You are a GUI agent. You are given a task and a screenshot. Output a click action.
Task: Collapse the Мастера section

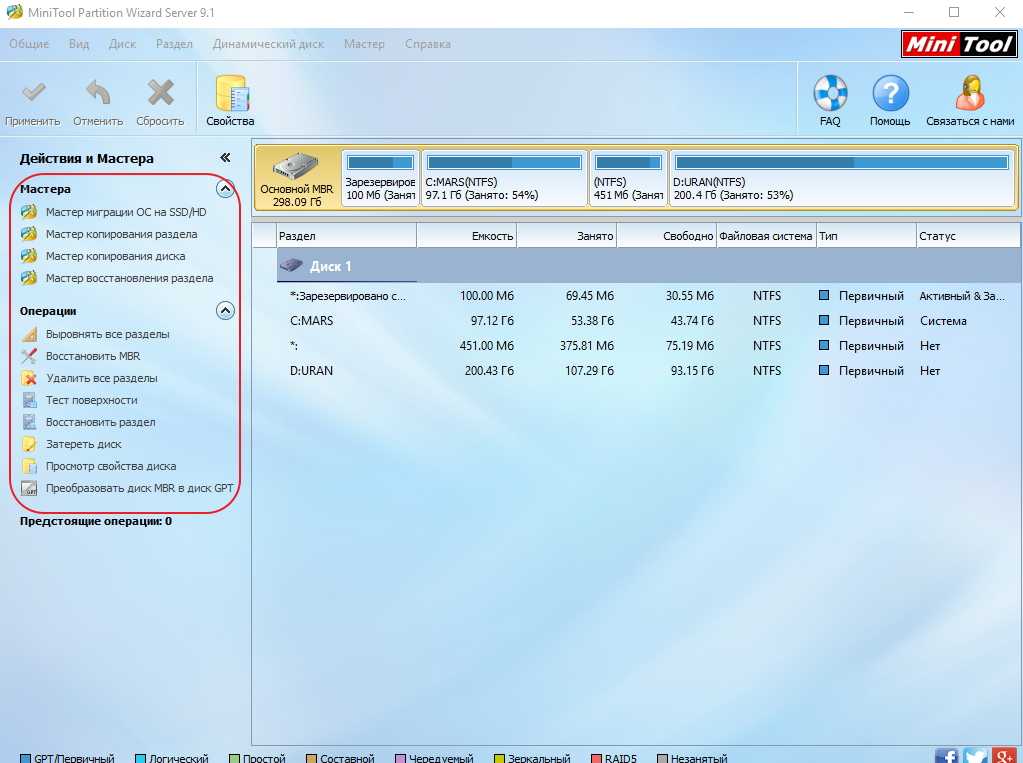[x=226, y=189]
